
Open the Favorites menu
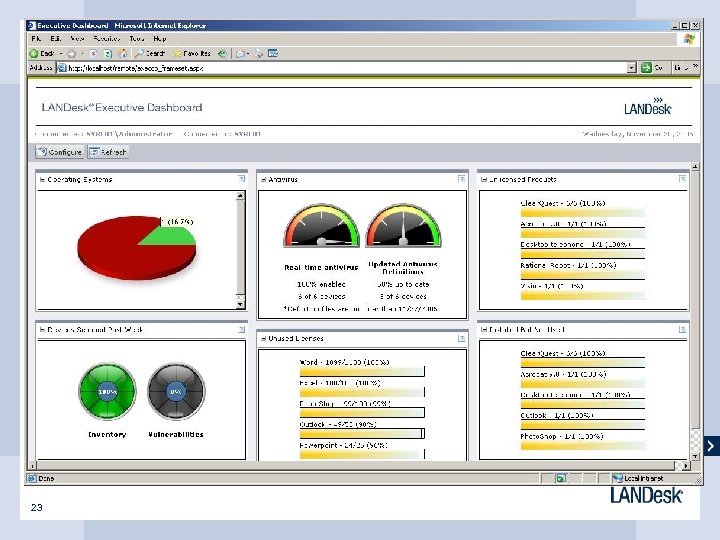107,39
